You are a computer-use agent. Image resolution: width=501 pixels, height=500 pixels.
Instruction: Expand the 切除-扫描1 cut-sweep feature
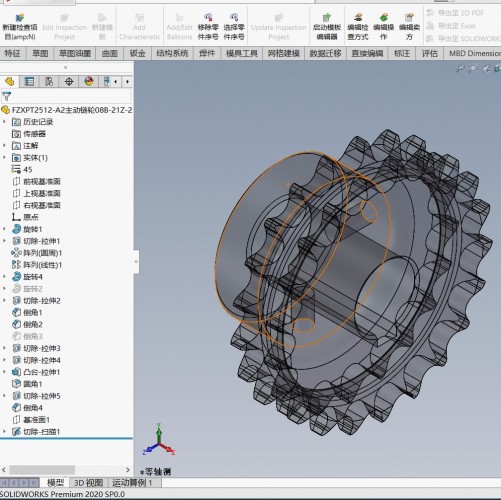point(4,432)
